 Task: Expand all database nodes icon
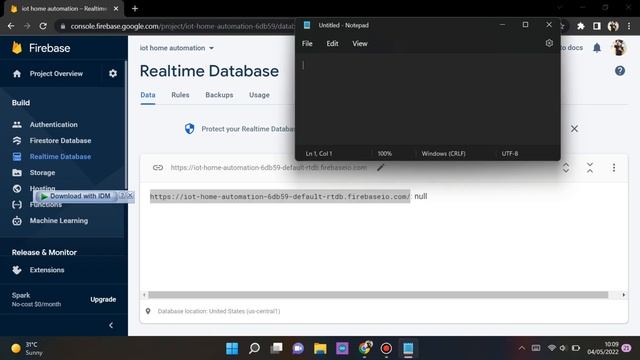pos(566,168)
